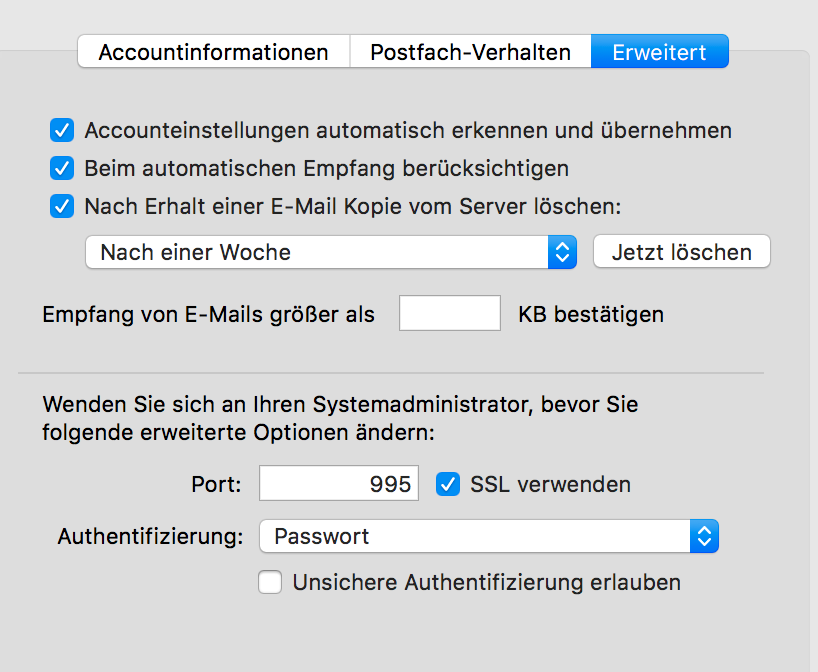
Task: Open the "Nach einer Woche" dropdown
Action: pyautogui.click(x=318, y=252)
